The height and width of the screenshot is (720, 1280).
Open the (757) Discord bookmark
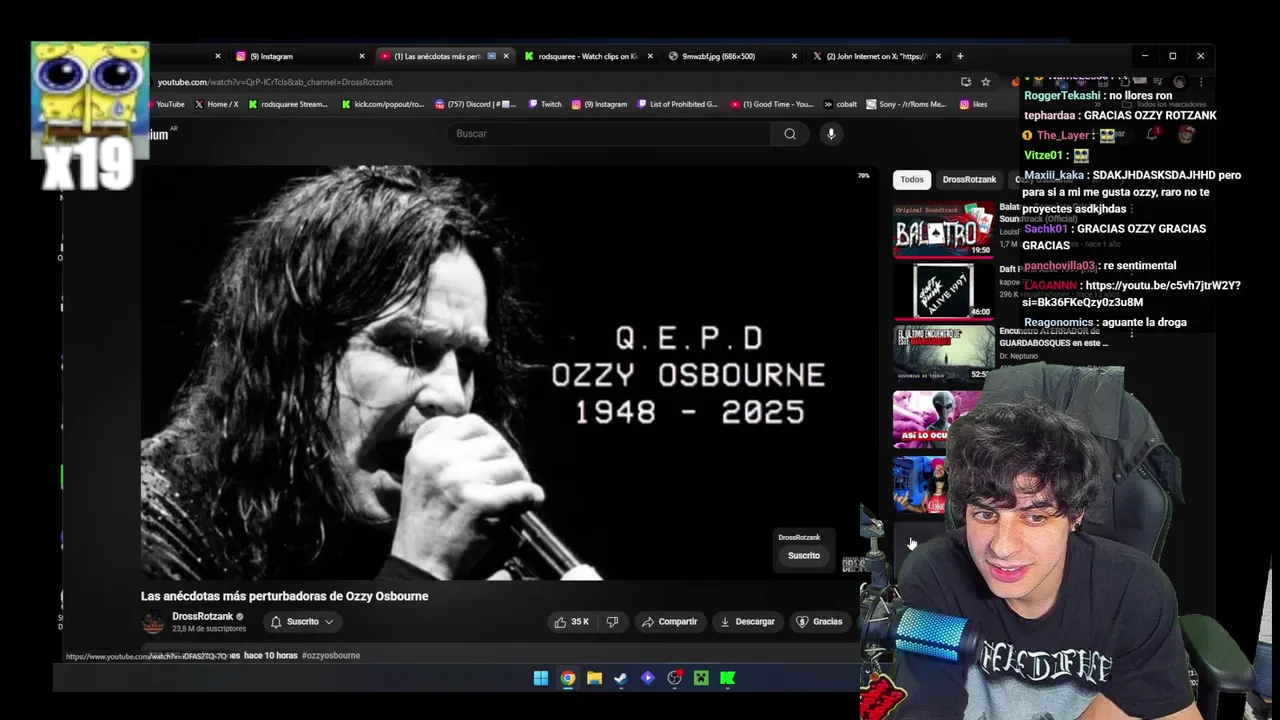pos(476,104)
